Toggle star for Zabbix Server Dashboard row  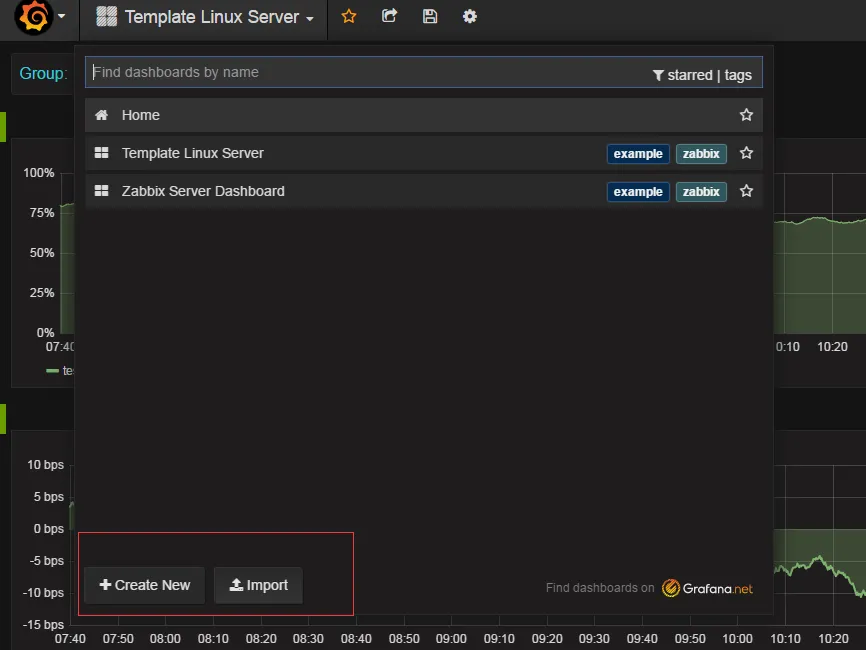coord(746,191)
